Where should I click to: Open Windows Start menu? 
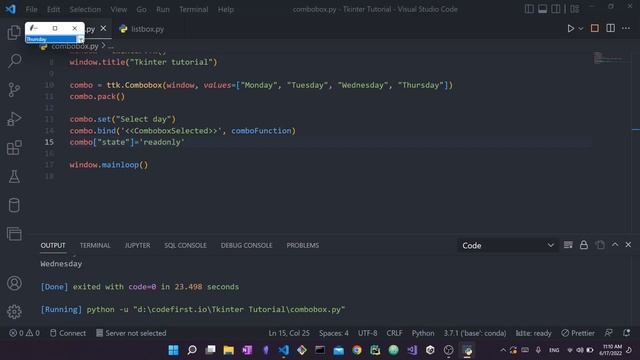[173, 350]
